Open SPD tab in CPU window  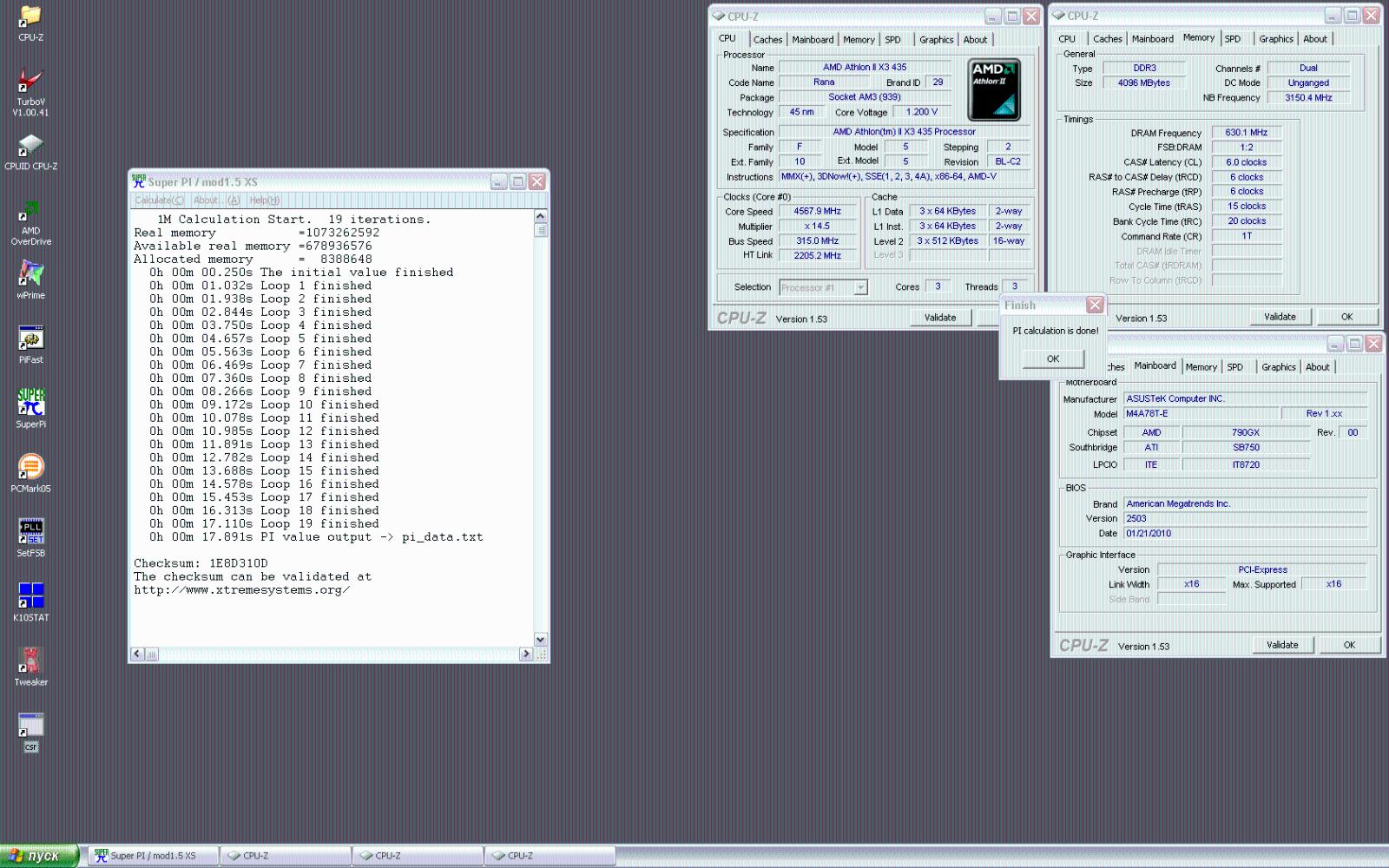point(892,40)
